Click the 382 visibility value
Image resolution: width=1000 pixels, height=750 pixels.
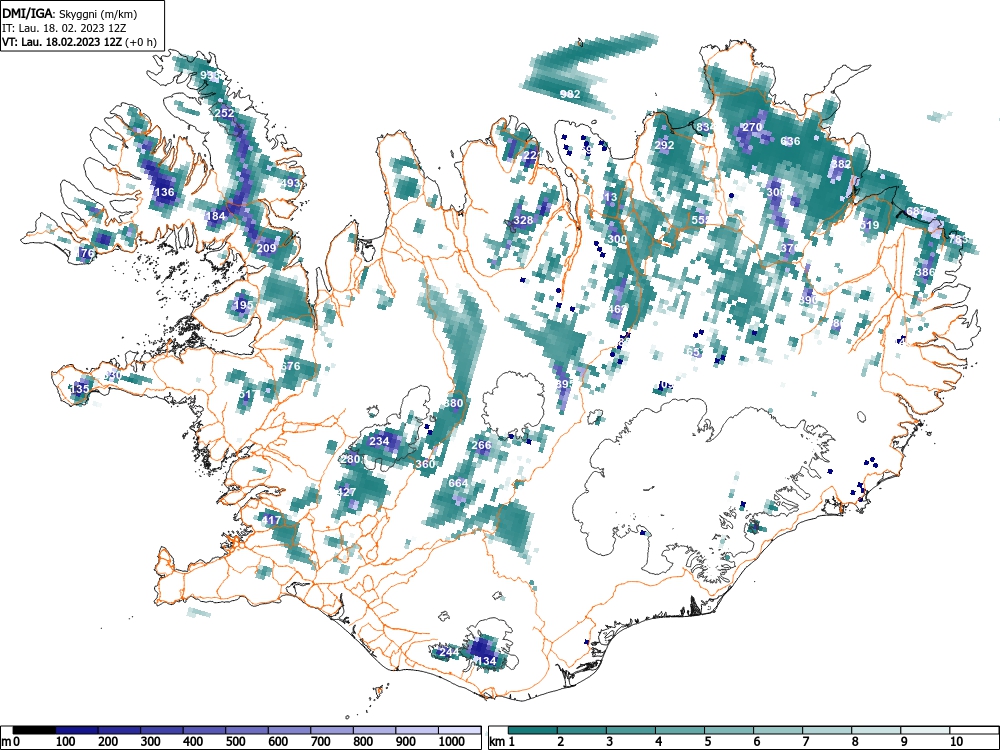(x=841, y=163)
